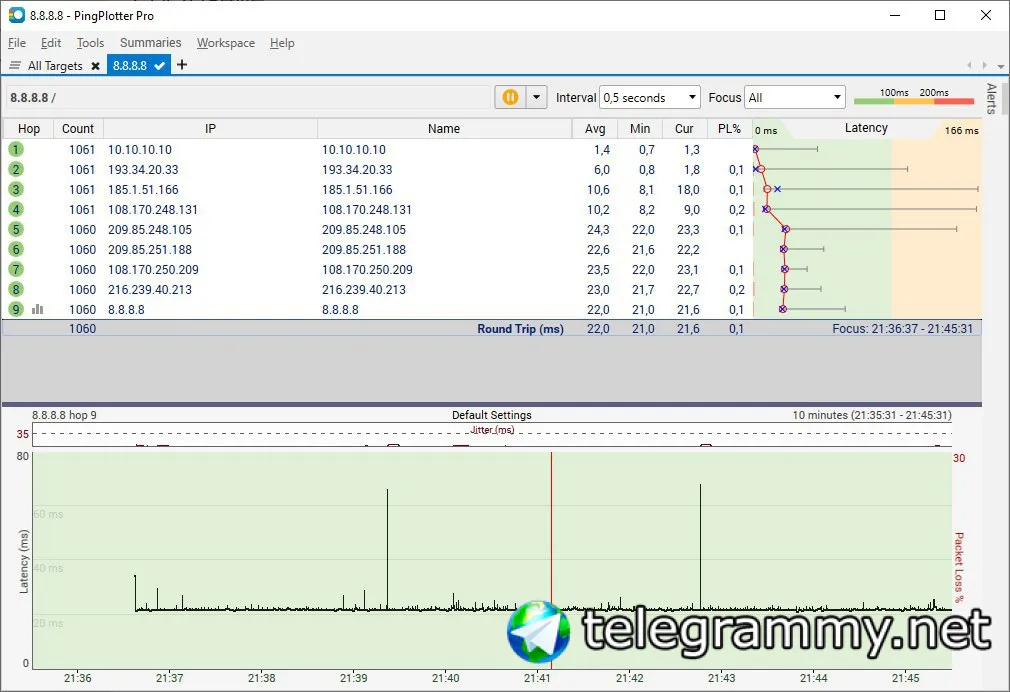This screenshot has width=1010, height=692.
Task: Maximize the PingPlotter Pro window
Action: pos(940,15)
